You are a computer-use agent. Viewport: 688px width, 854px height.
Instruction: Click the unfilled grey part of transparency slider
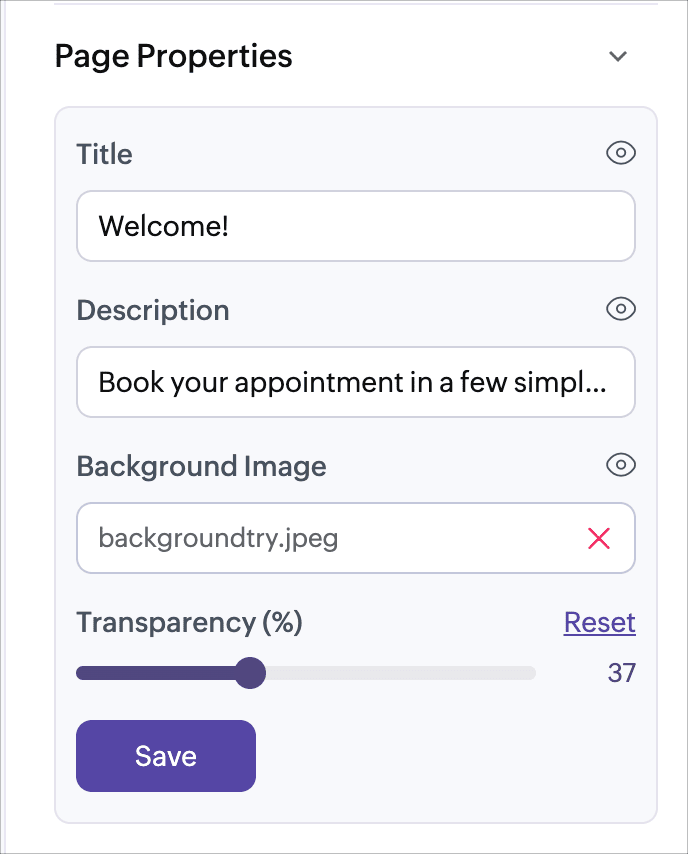click(401, 673)
